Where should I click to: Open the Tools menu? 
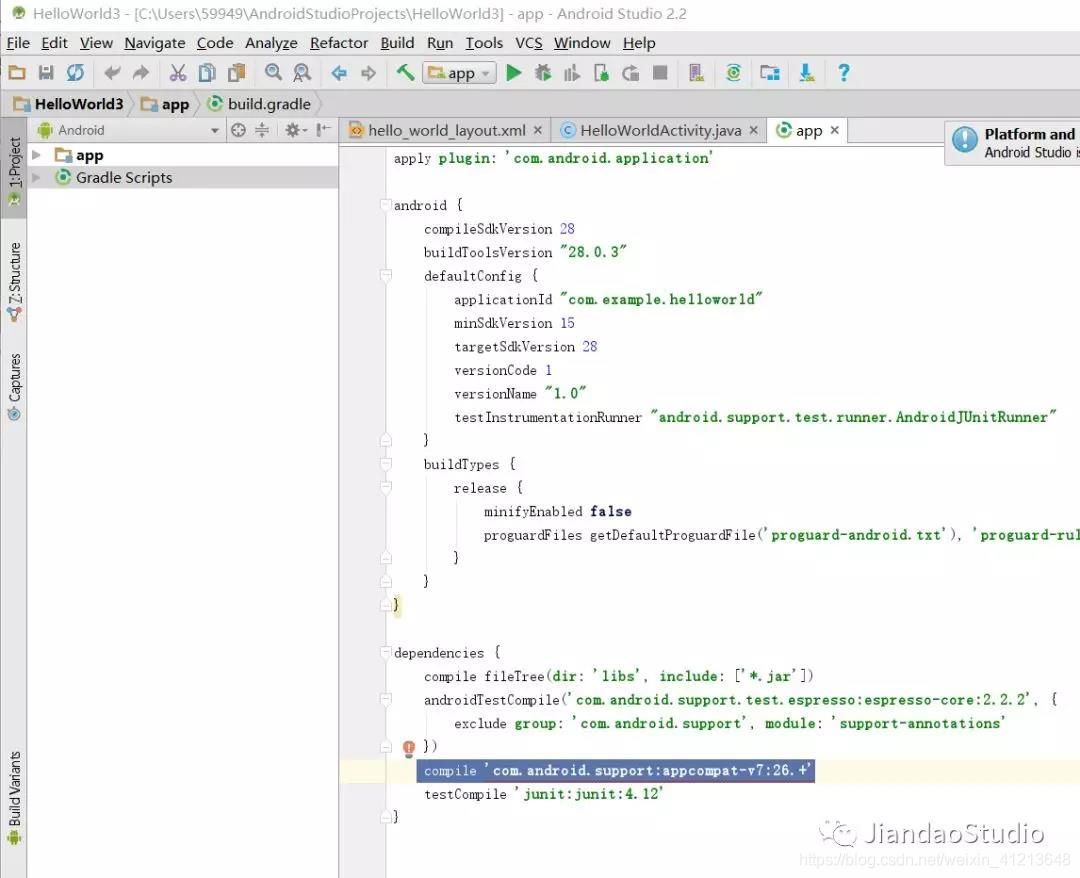pyautogui.click(x=484, y=43)
